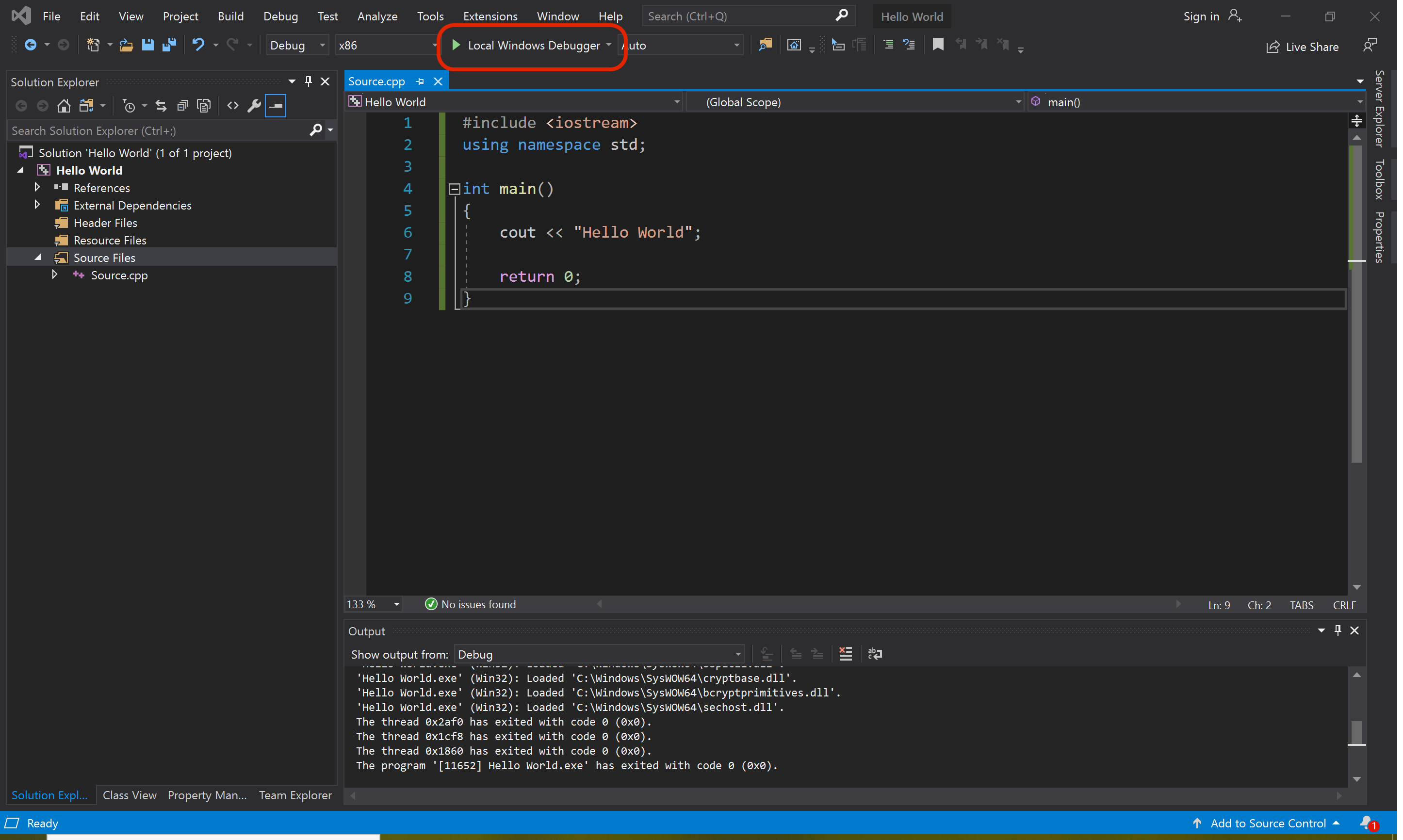Click Add to Source Control
Screen dimensions: 1403x840
click(1268, 823)
